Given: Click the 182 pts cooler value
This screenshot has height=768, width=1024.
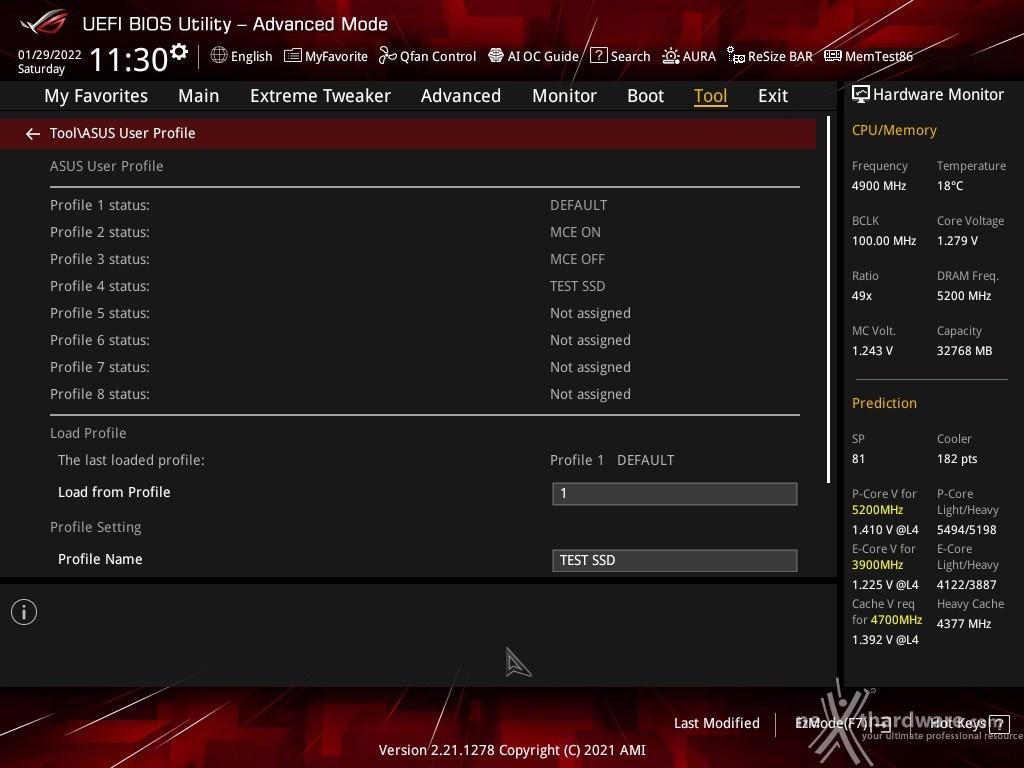Looking at the screenshot, I should pos(957,459).
